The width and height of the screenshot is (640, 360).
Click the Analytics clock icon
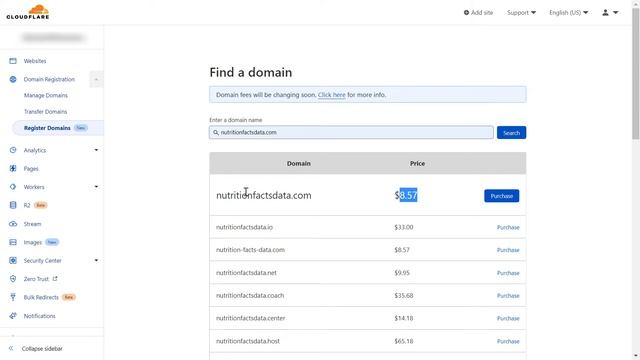[13, 150]
